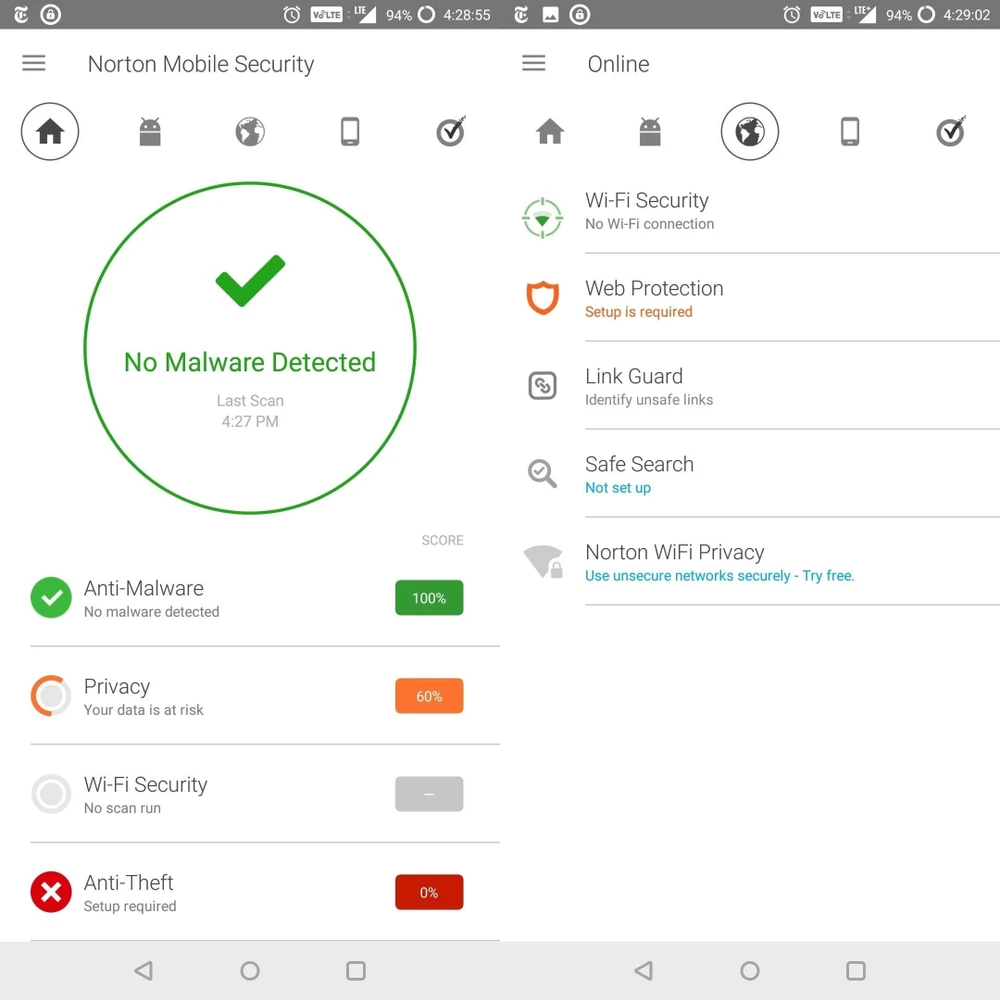The width and height of the screenshot is (1000, 1000).
Task: Tap the orange 60% Privacy score badge
Action: click(429, 696)
